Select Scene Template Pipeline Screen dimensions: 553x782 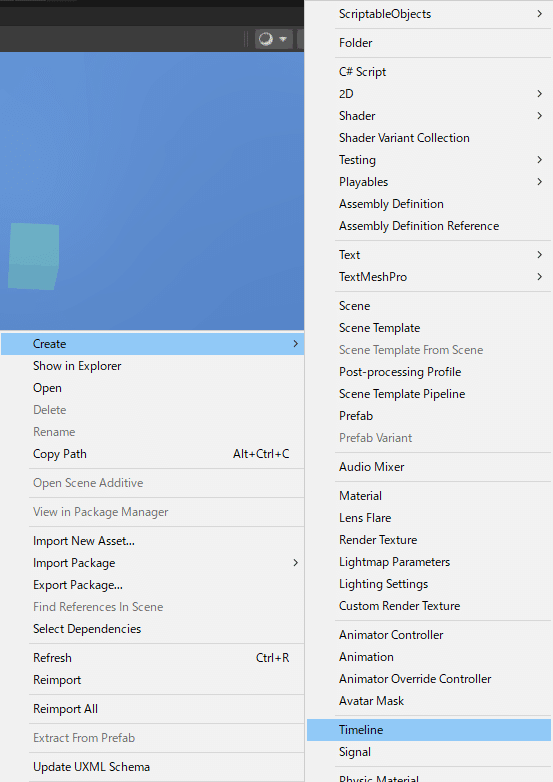coord(402,393)
